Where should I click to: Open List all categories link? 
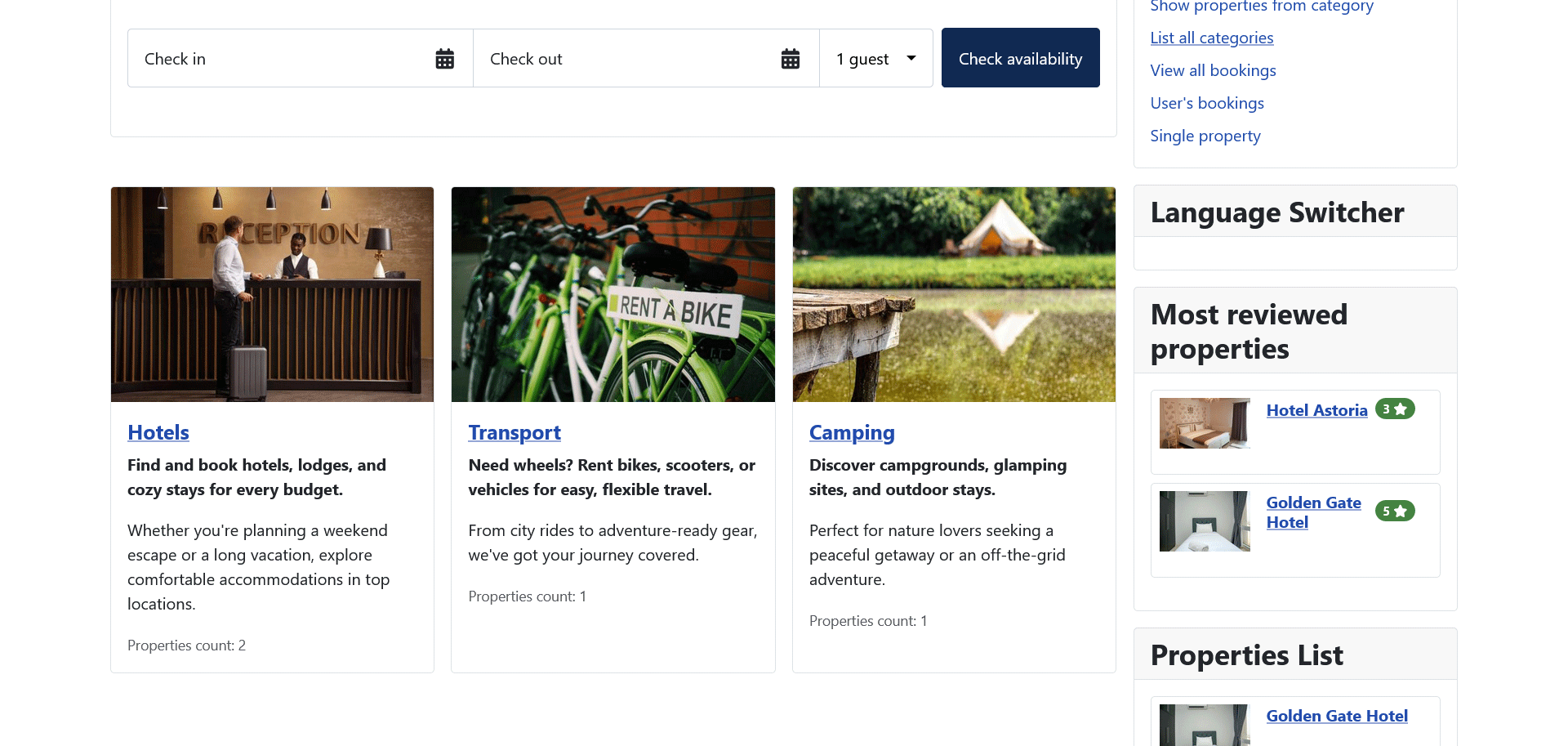[x=1212, y=38]
